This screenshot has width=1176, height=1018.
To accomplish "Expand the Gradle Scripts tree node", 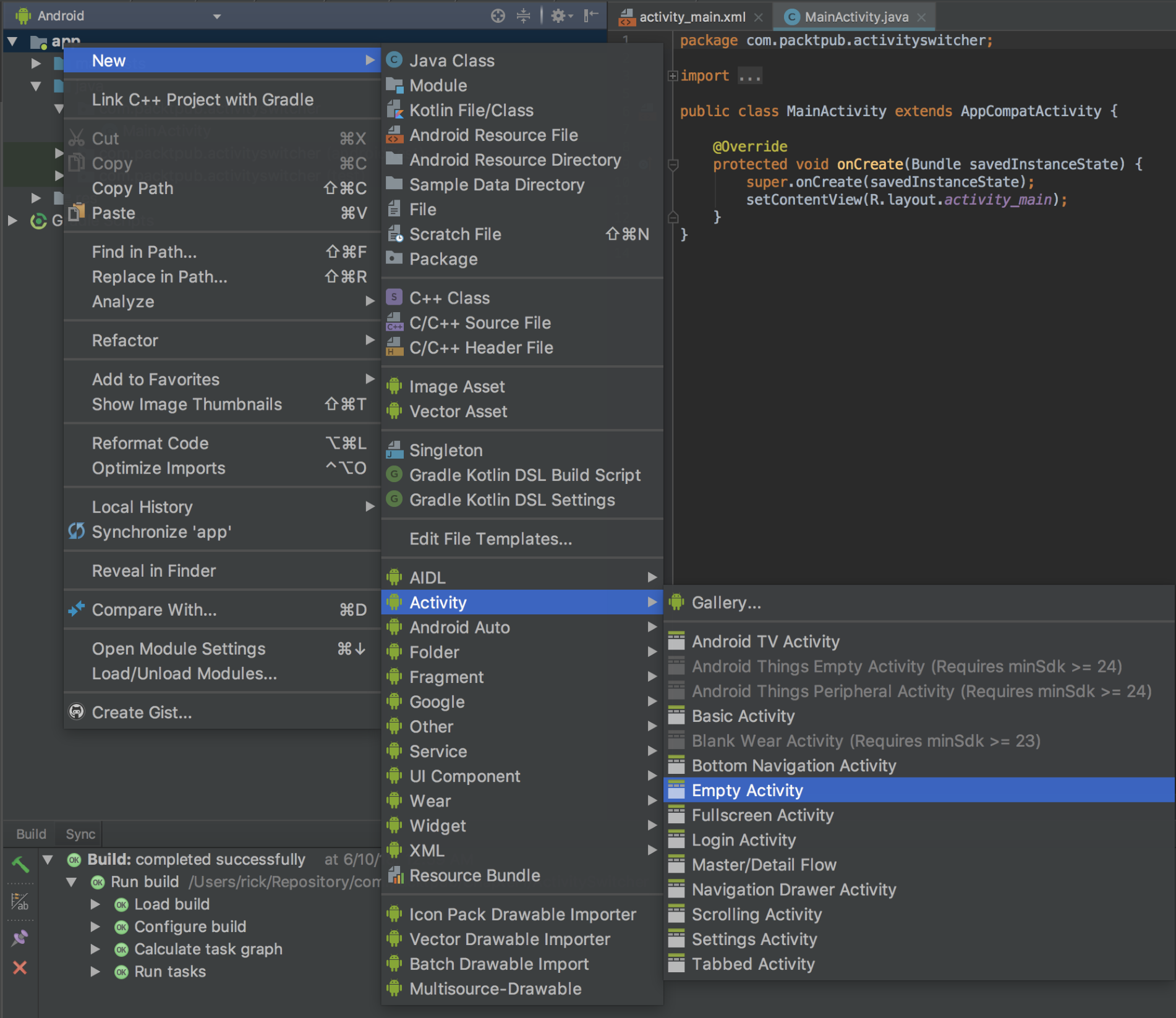I will (12, 220).
